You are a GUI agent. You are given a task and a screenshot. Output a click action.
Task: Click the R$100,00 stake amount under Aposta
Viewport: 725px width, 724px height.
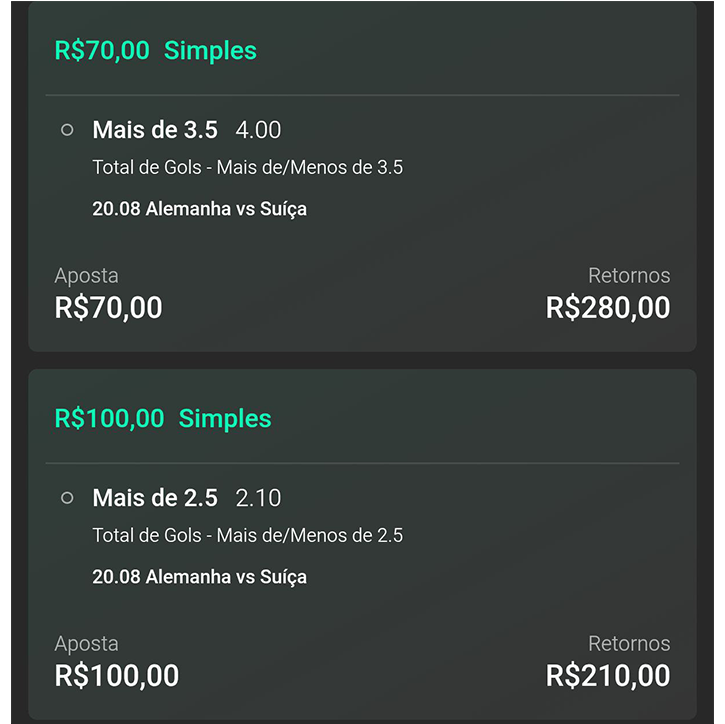point(116,676)
